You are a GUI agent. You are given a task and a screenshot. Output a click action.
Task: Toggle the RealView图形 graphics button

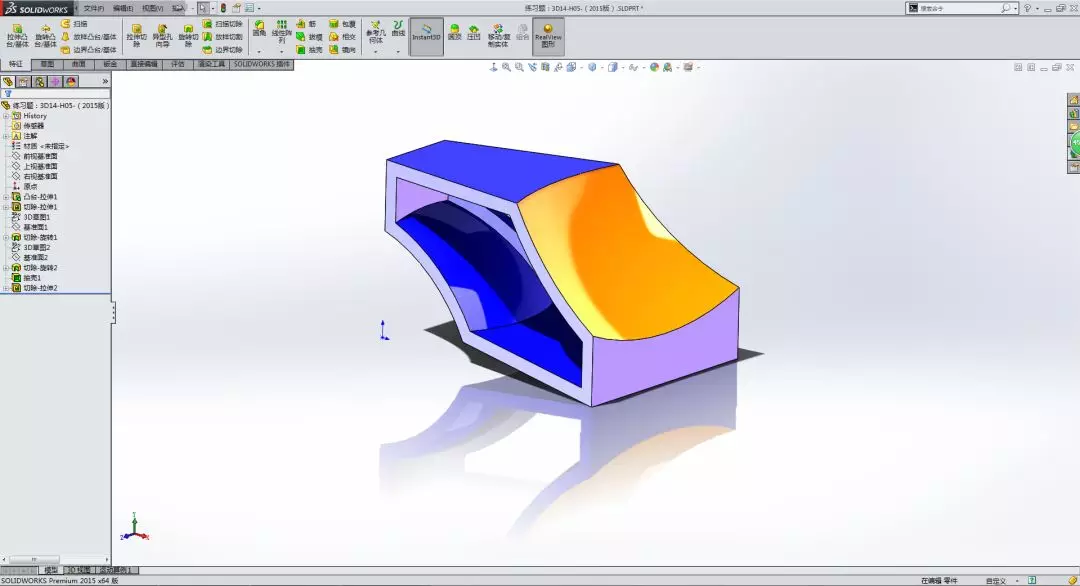click(x=548, y=36)
